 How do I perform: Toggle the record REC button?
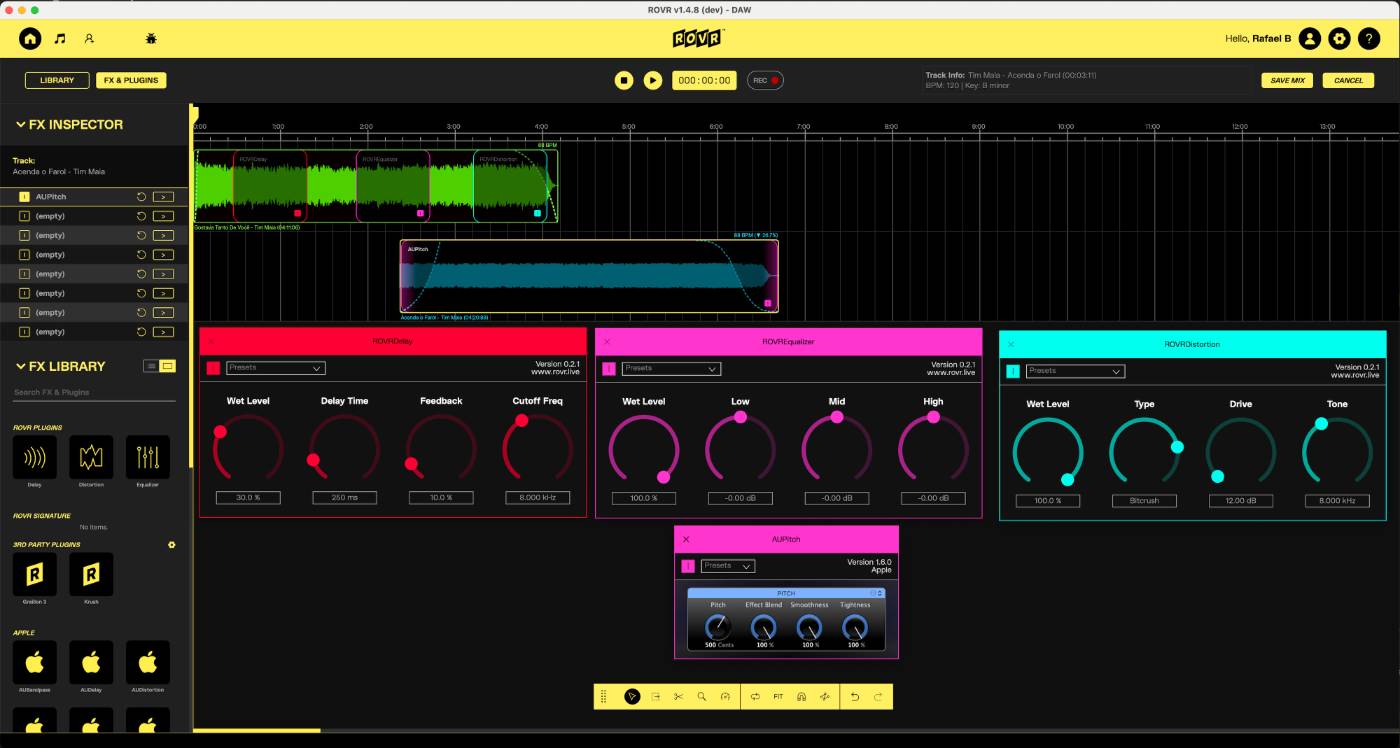pos(765,80)
